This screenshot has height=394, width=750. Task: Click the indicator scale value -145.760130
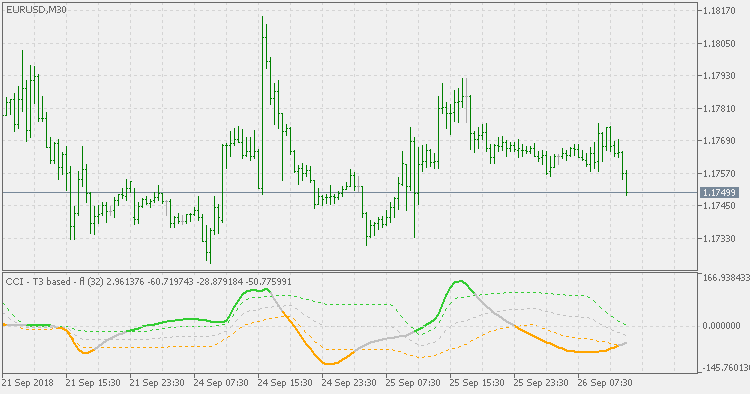click(x=725, y=368)
